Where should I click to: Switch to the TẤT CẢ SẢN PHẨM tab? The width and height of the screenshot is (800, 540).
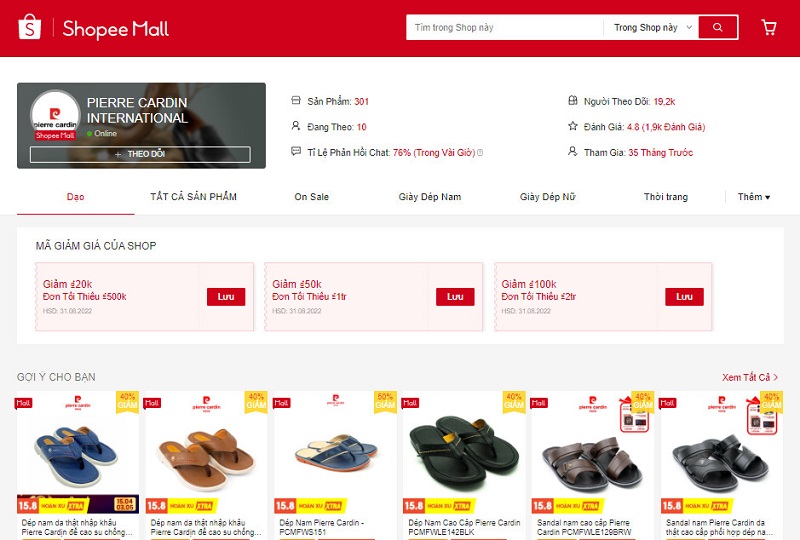193,197
